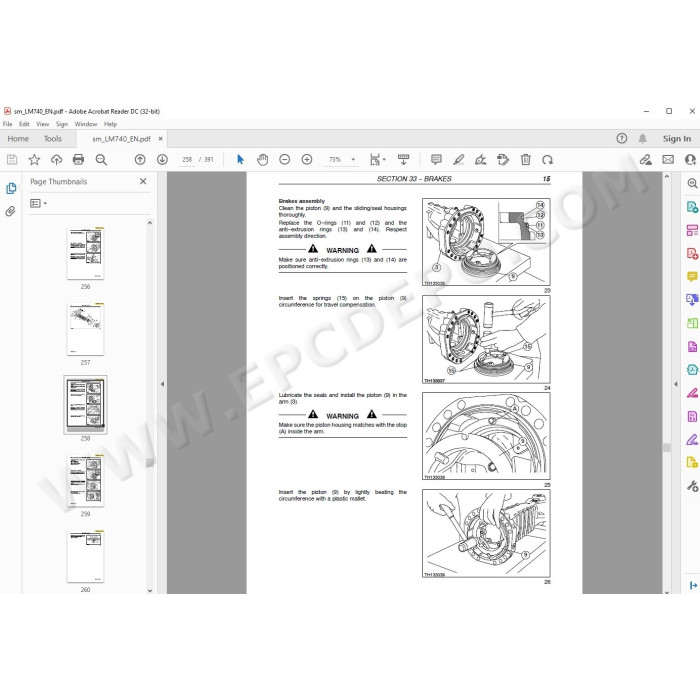Click the Save file icon

point(12,159)
